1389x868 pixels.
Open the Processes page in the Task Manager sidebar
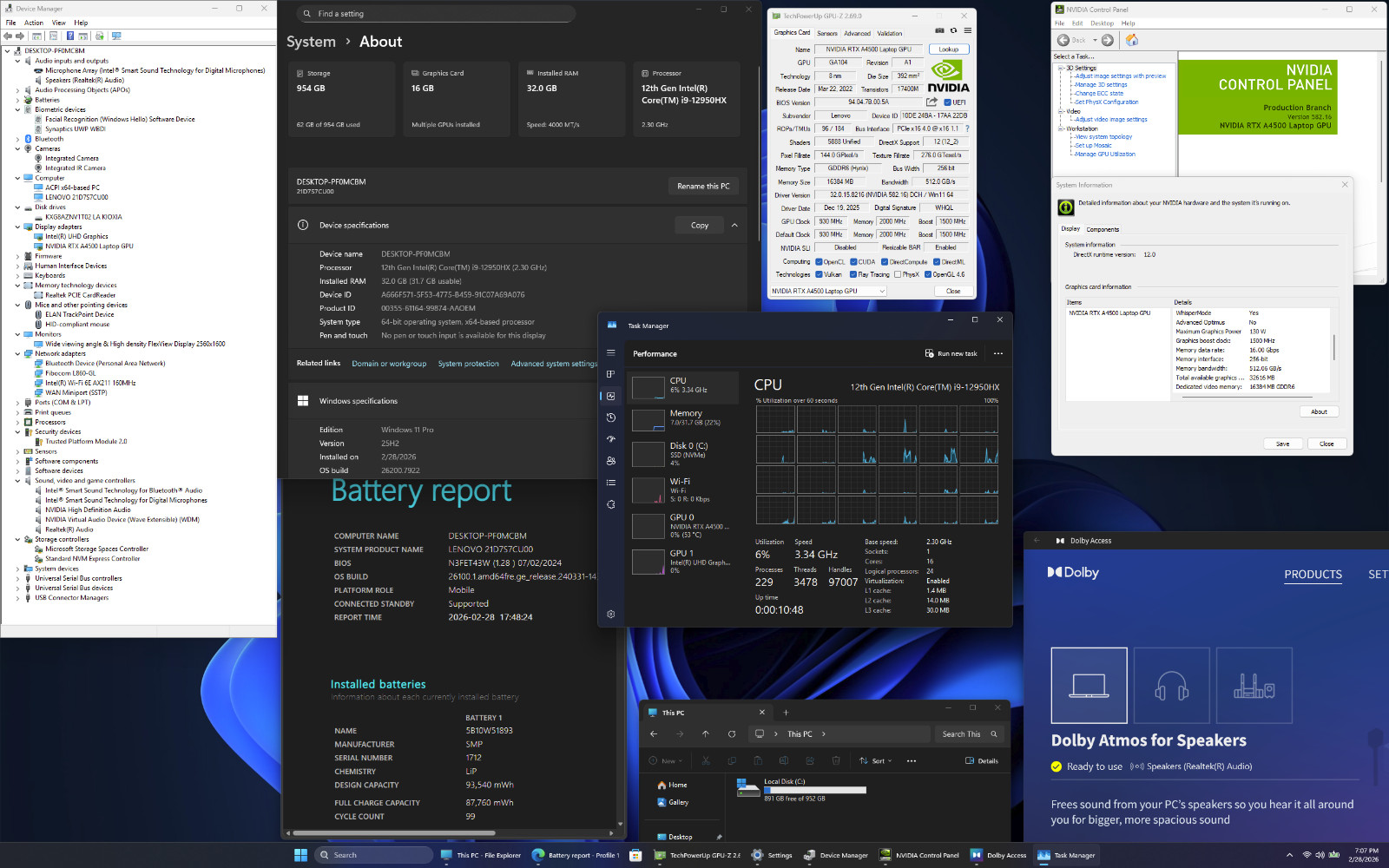click(611, 374)
